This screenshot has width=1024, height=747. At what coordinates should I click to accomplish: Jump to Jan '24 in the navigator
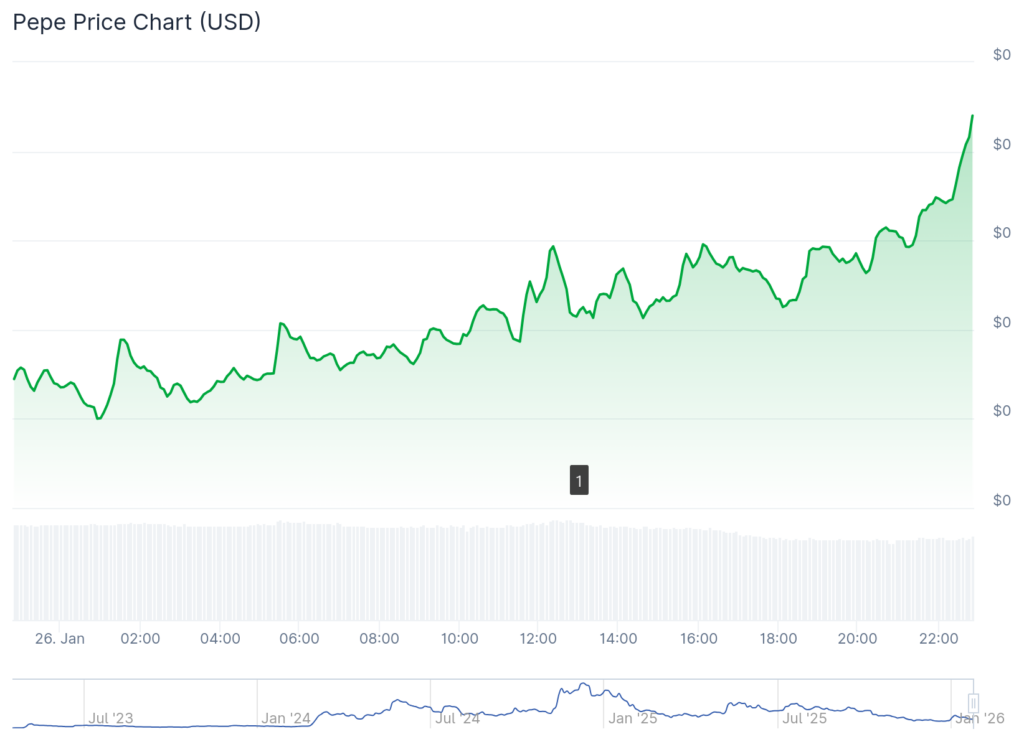[x=285, y=717]
